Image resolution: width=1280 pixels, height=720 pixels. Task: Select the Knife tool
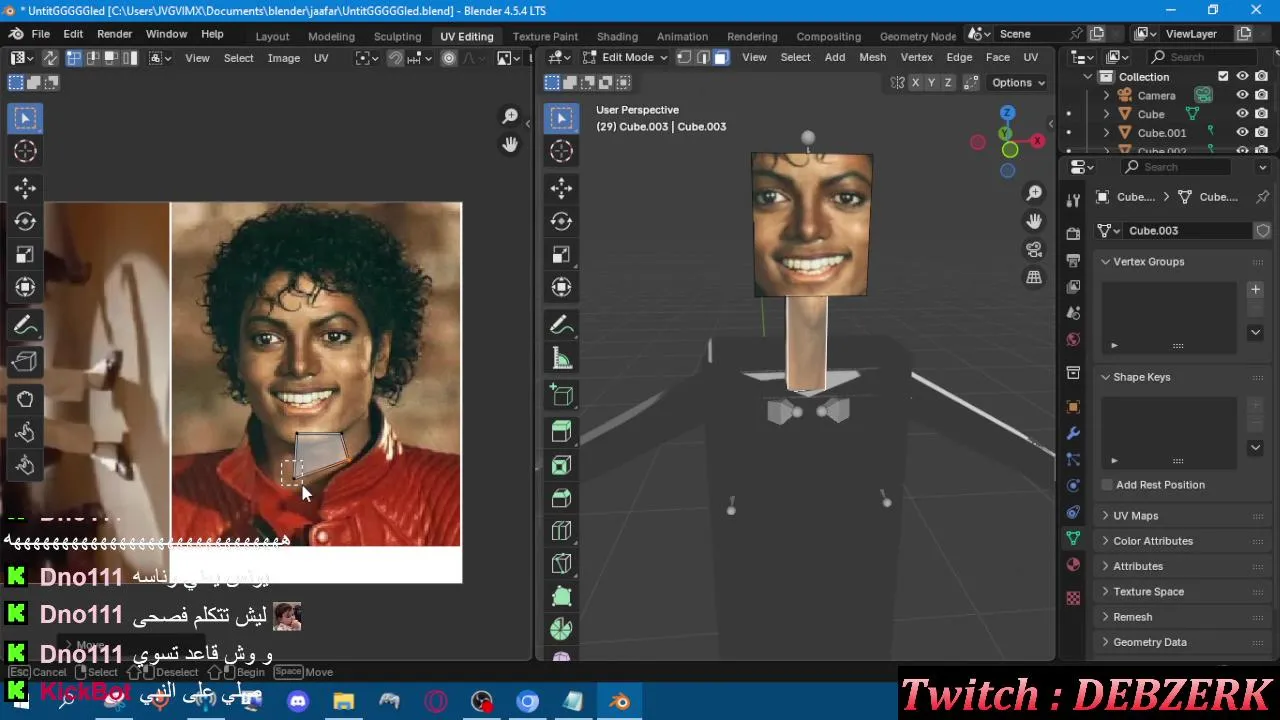coord(561,564)
